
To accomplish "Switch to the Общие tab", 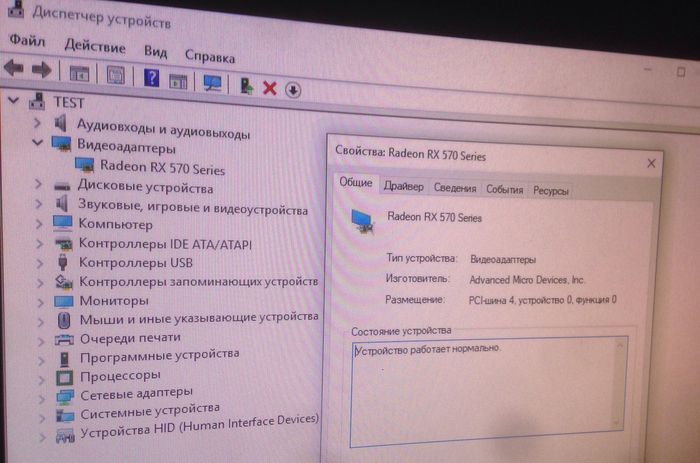I will click(x=355, y=183).
